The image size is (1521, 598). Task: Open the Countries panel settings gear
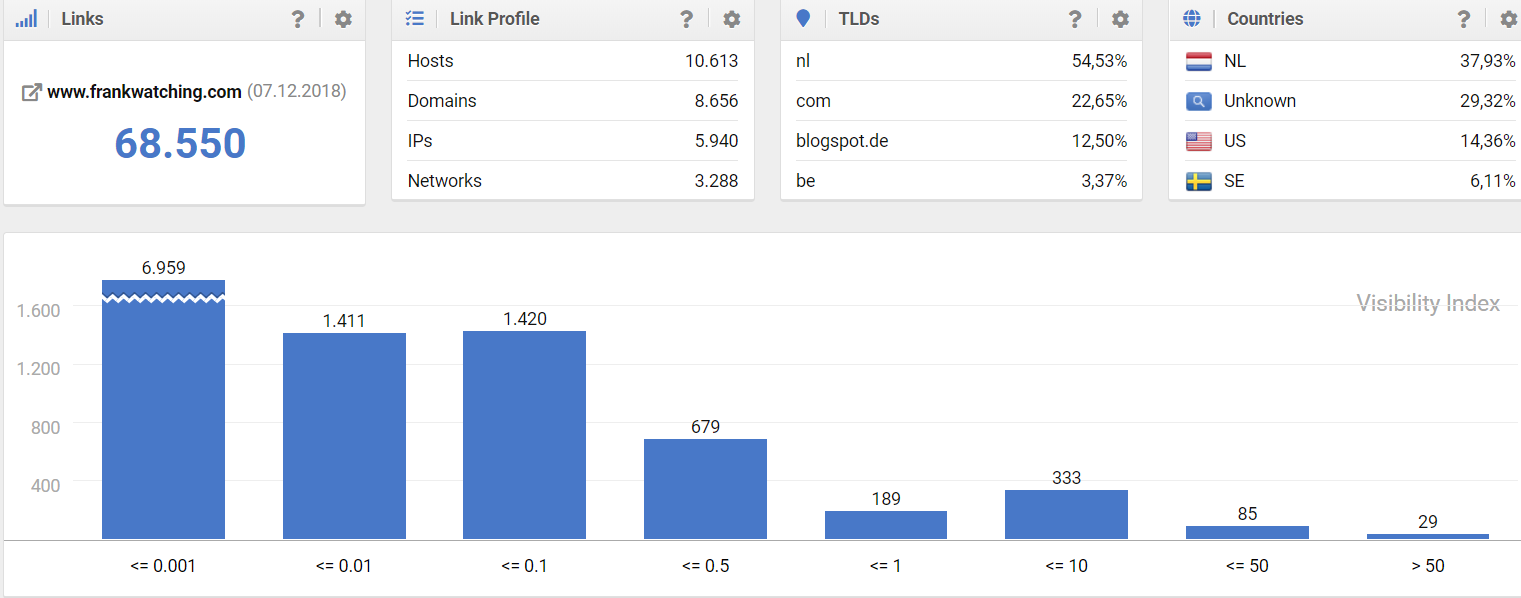pyautogui.click(x=1509, y=19)
